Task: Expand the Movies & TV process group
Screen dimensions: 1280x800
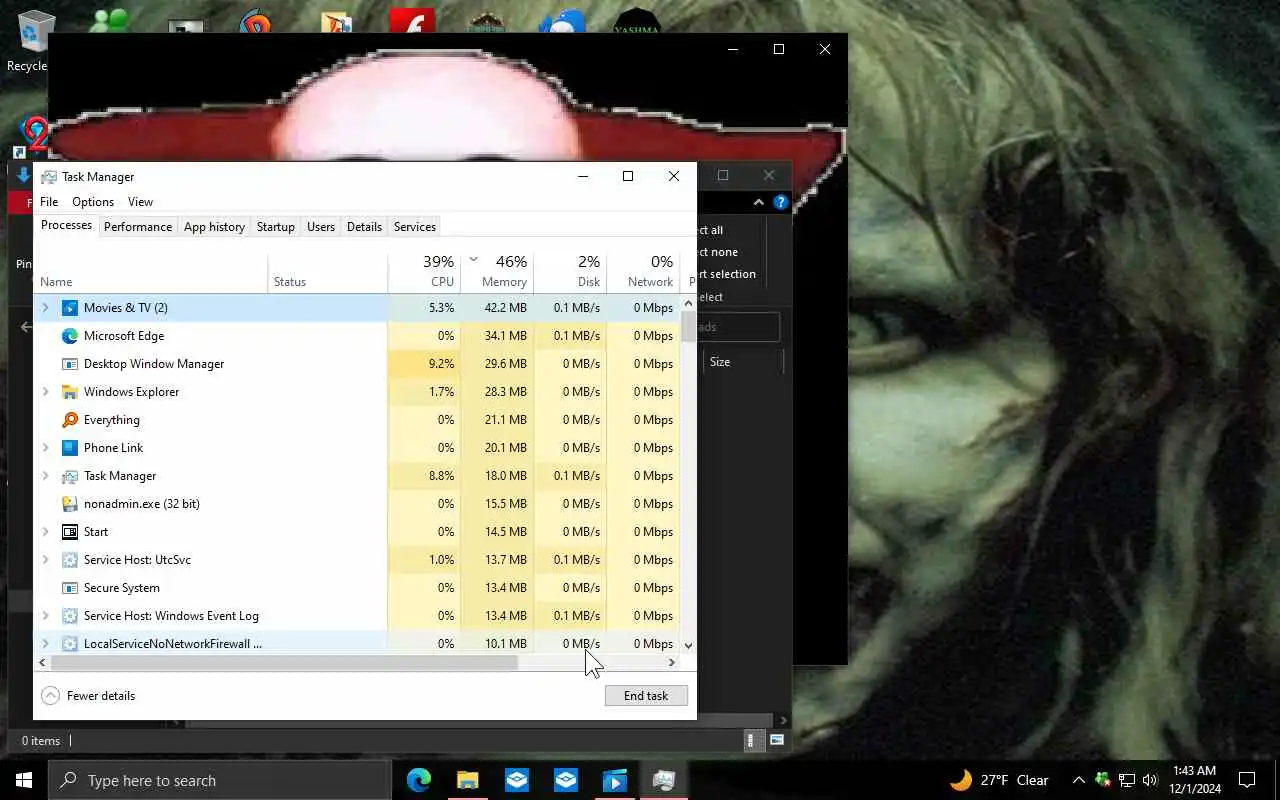Action: point(45,308)
